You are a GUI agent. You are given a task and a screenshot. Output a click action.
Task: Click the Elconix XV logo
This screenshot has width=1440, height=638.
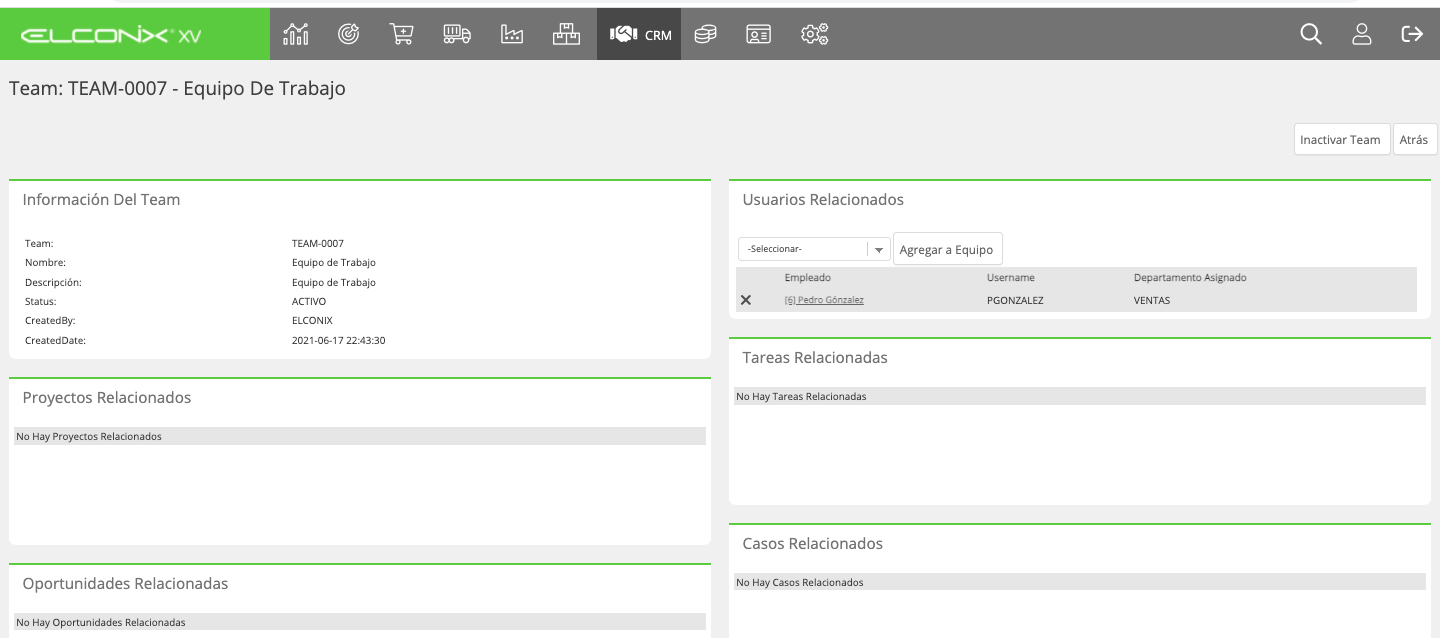(111, 35)
